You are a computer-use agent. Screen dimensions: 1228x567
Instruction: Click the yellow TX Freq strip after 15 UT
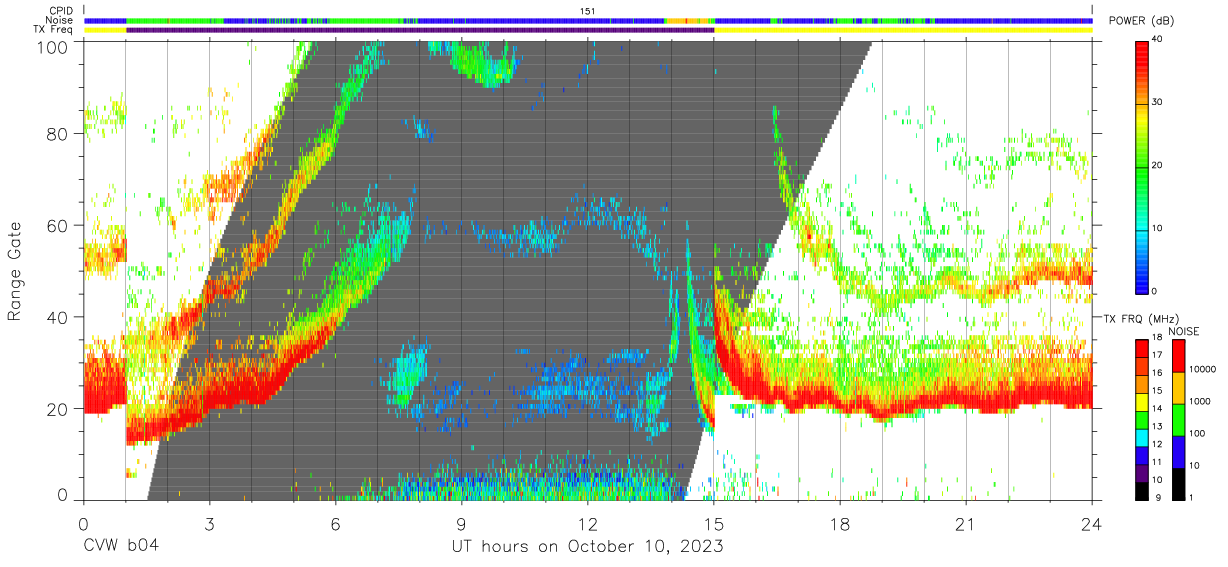tap(903, 30)
